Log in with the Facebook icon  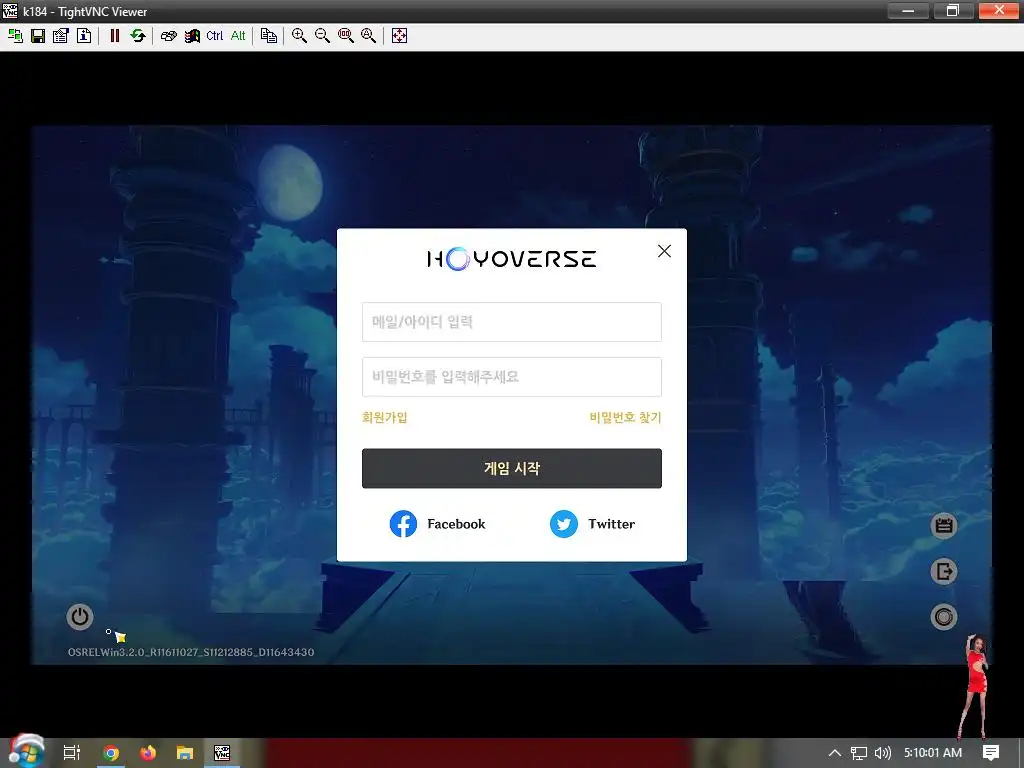pos(403,524)
